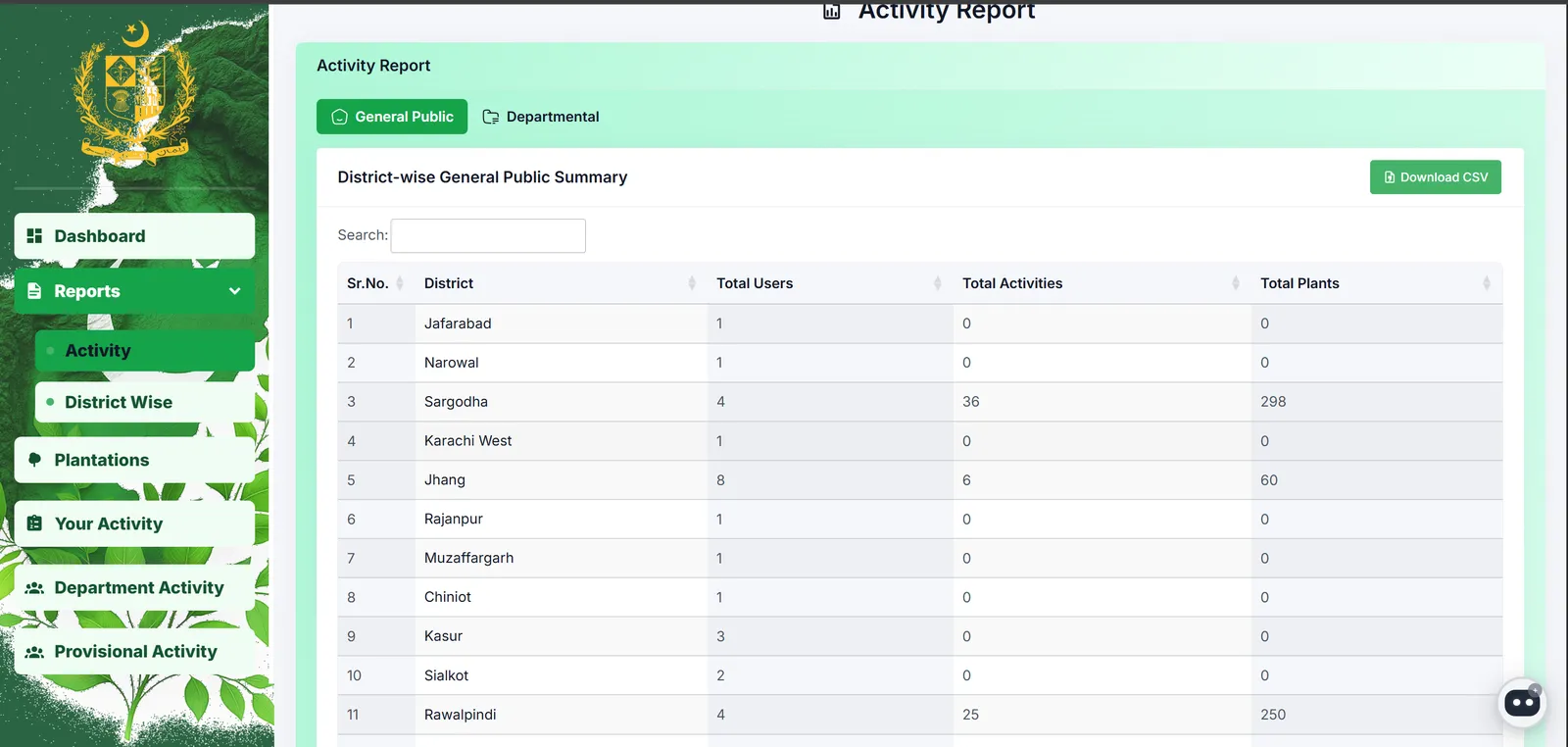1568x747 pixels.
Task: Go to the Dashboard page
Action: point(134,236)
